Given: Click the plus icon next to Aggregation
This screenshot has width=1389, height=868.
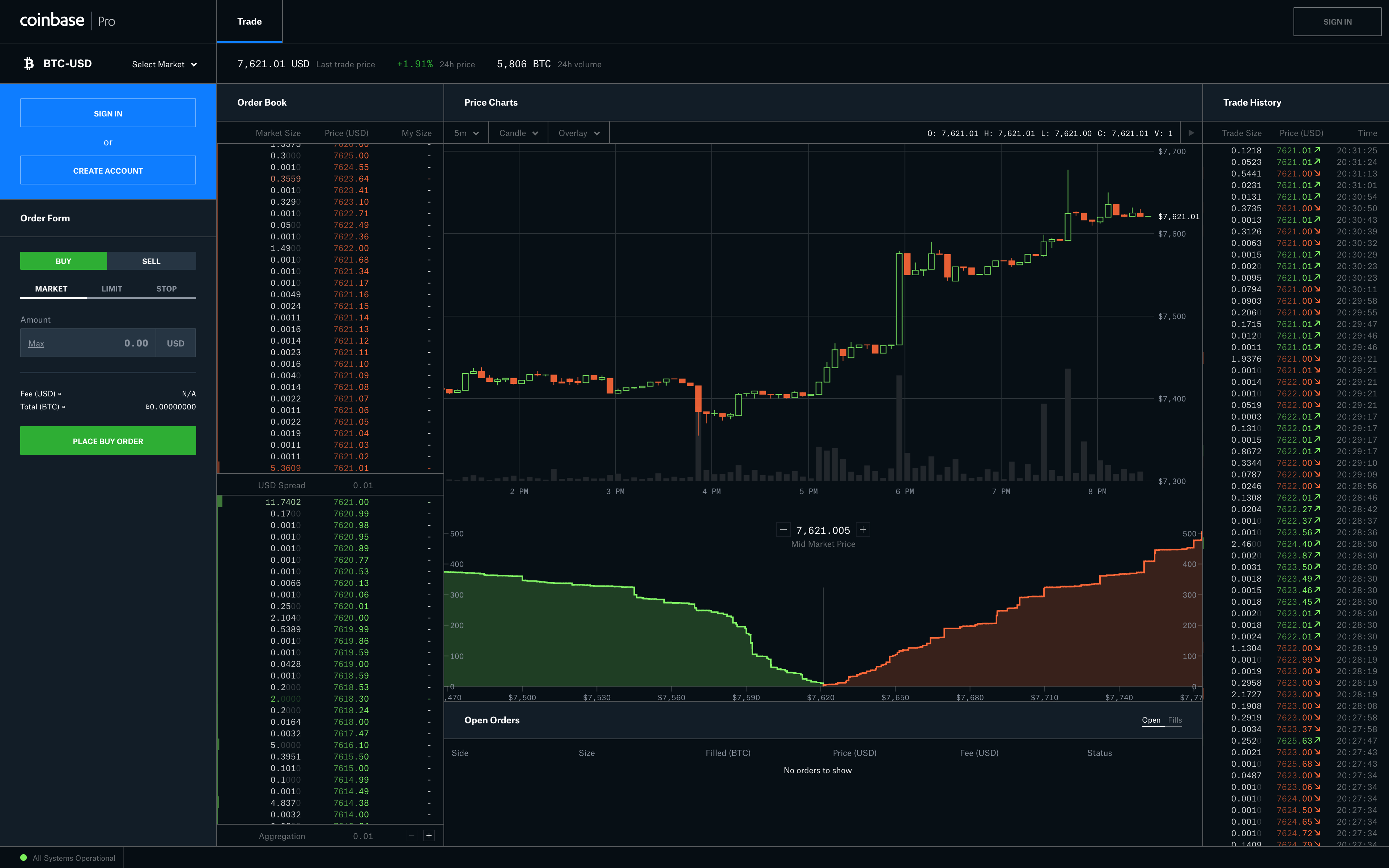Looking at the screenshot, I should (x=429, y=835).
